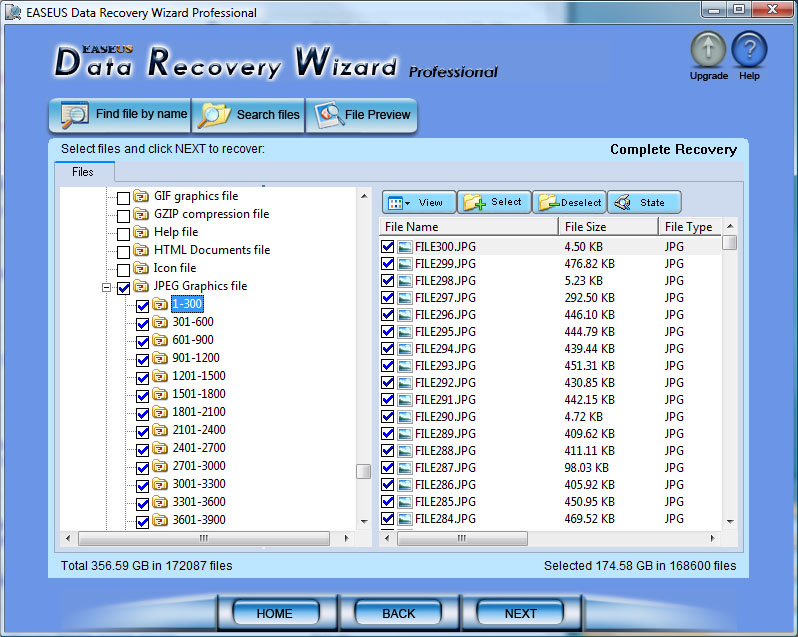Screen dimensions: 798x637
Task: Click the file list horizontal scrollbar thumb
Action: coord(462,538)
